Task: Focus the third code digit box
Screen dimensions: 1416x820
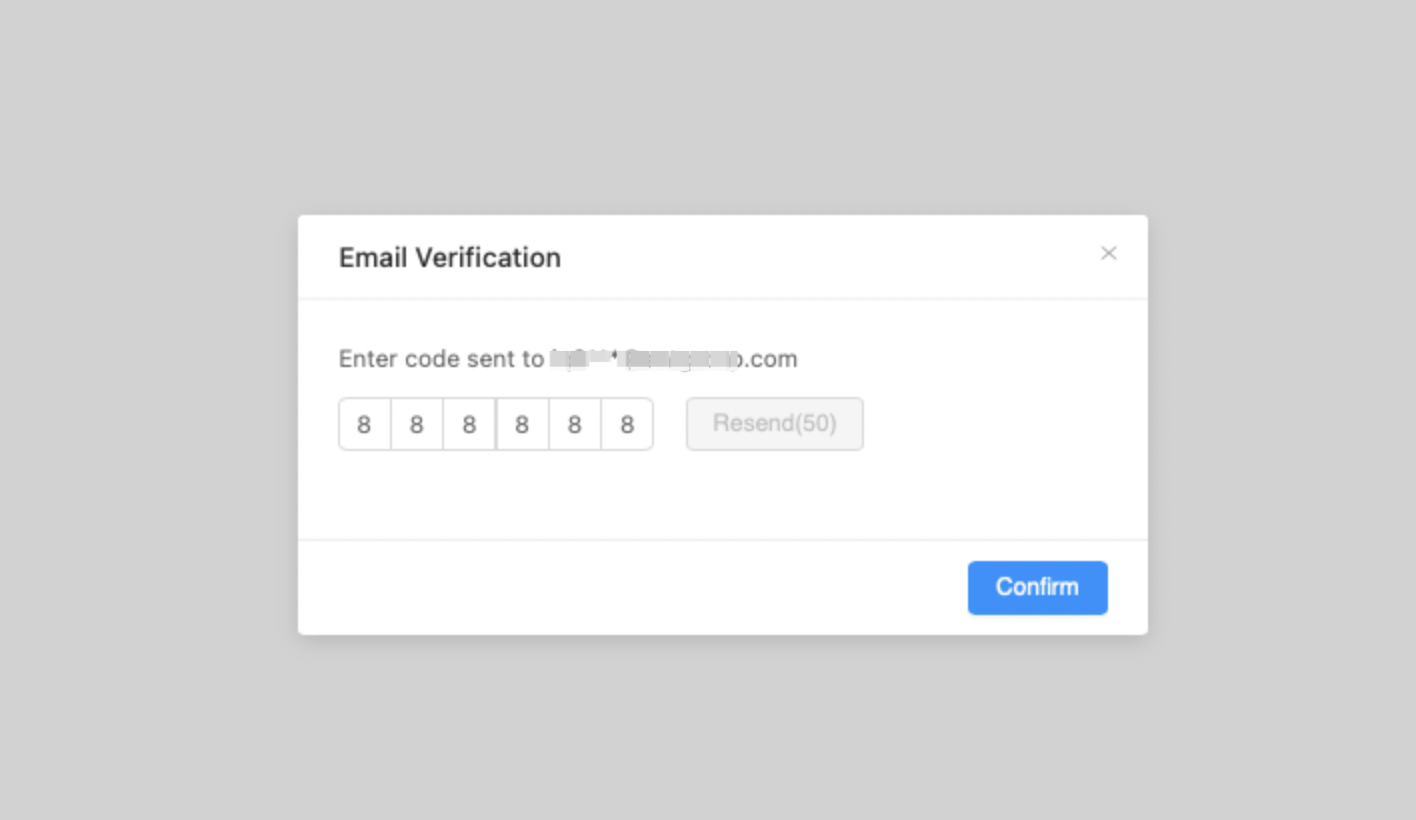Action: pyautogui.click(x=469, y=425)
